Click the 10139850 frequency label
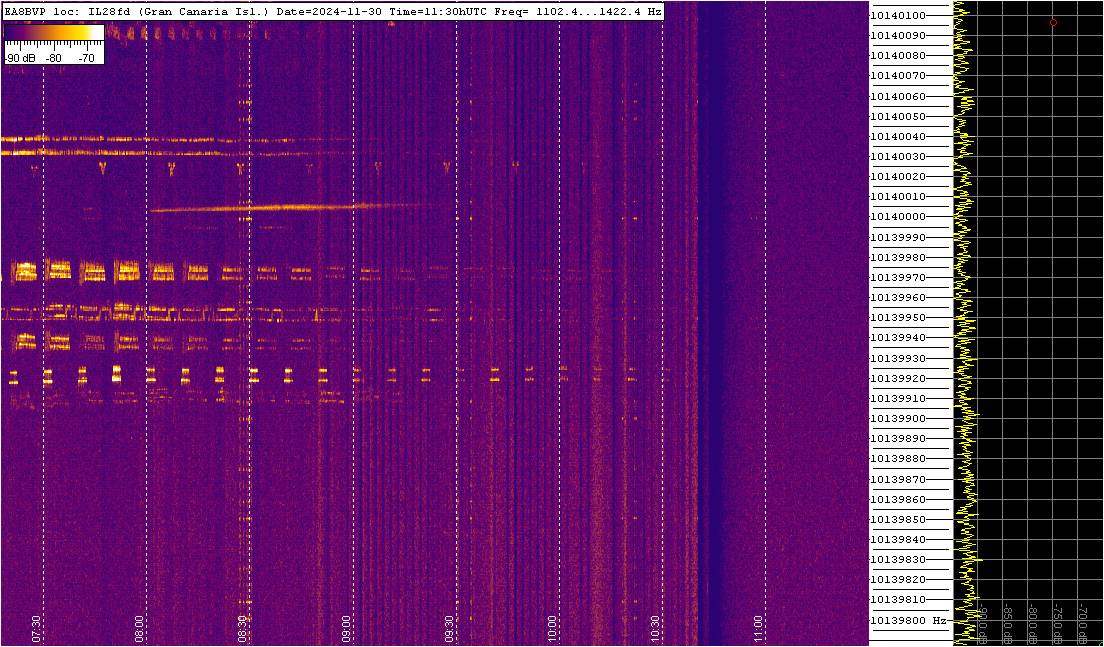The height and width of the screenshot is (647, 1104). click(898, 520)
